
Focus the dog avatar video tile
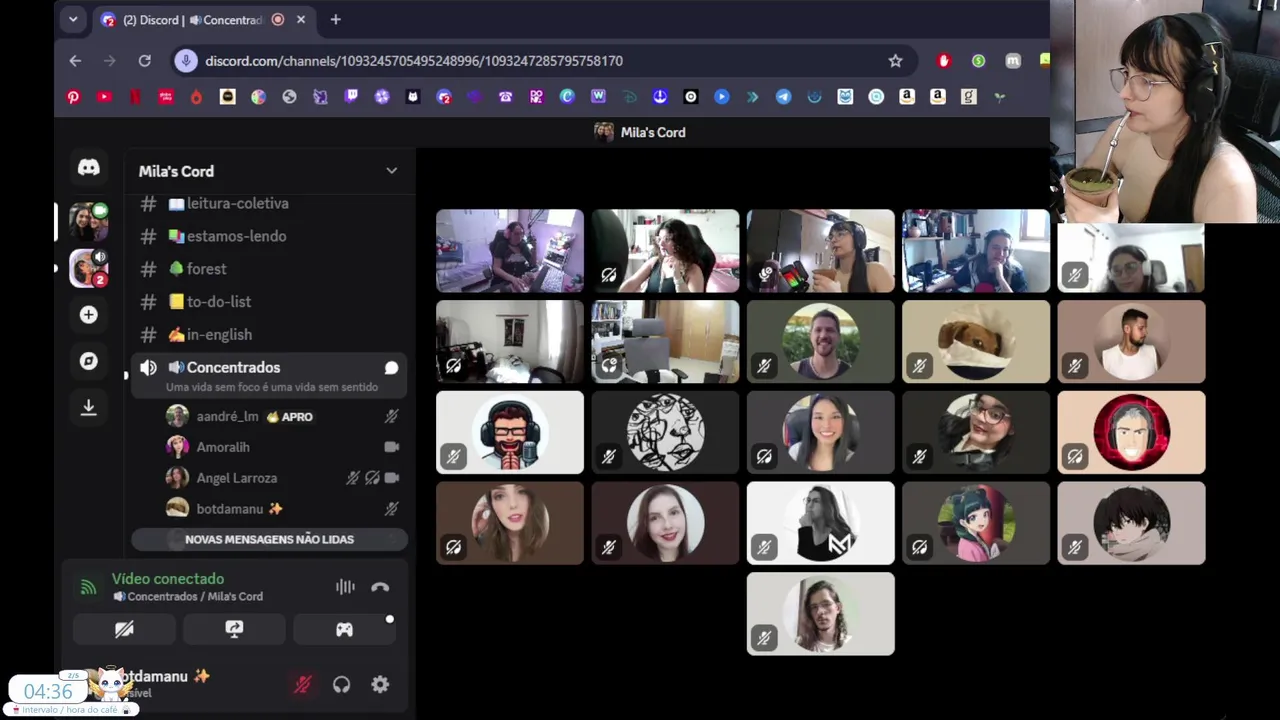pos(976,341)
